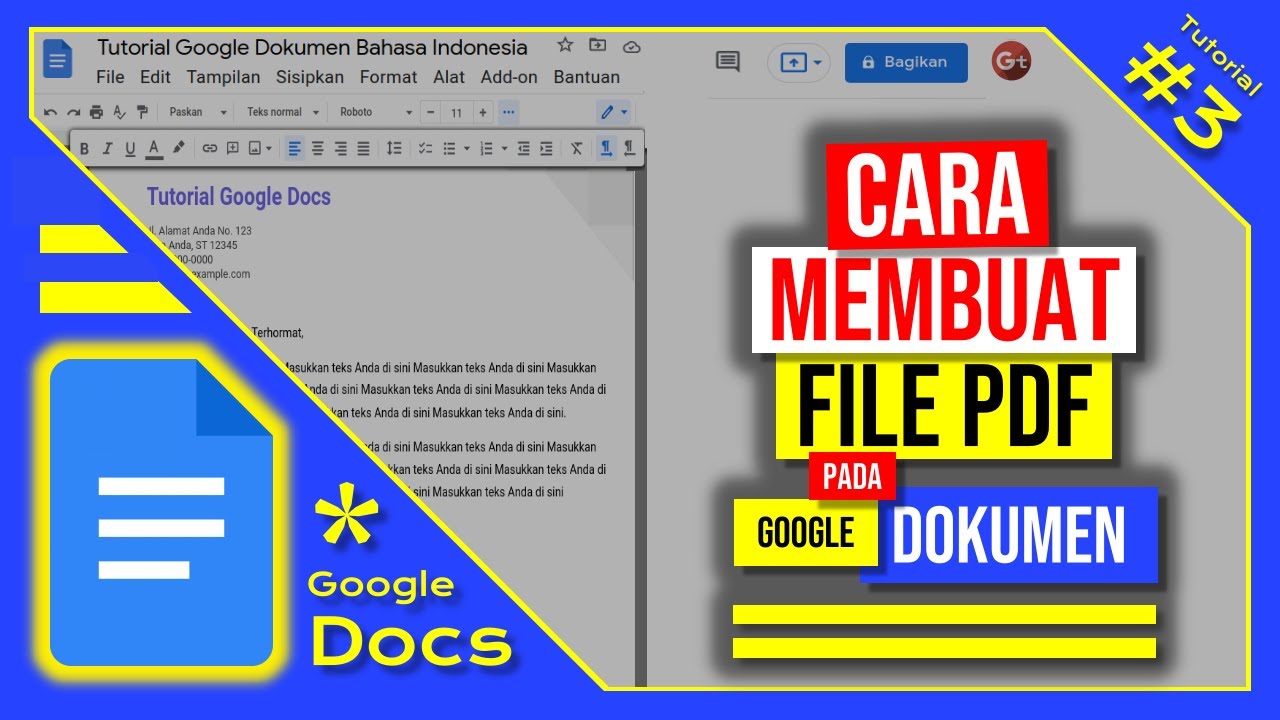Open the Paskan zoom dropdown
The width and height of the screenshot is (1280, 720).
click(197, 112)
